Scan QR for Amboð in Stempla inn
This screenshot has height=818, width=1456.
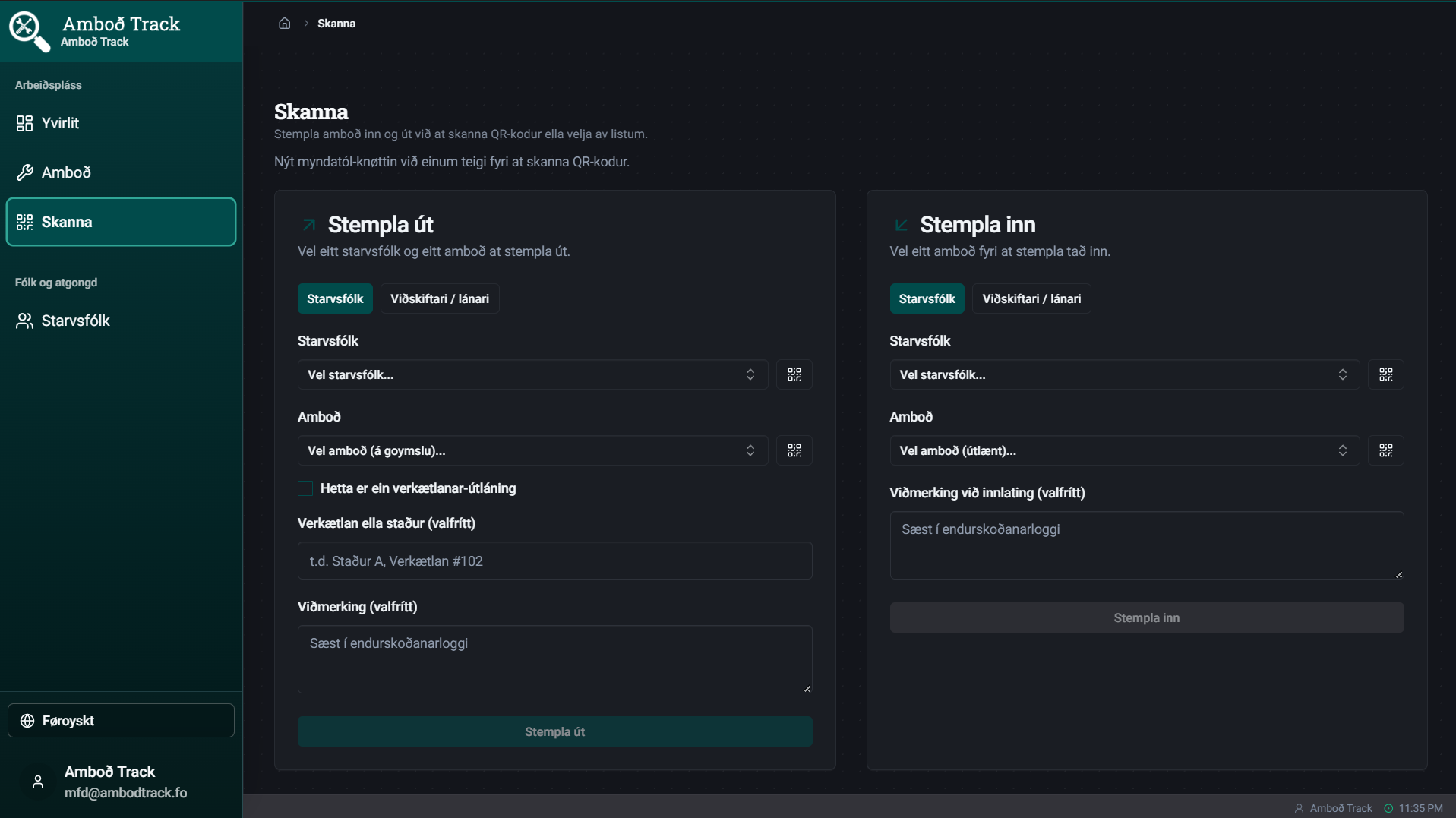point(1385,450)
